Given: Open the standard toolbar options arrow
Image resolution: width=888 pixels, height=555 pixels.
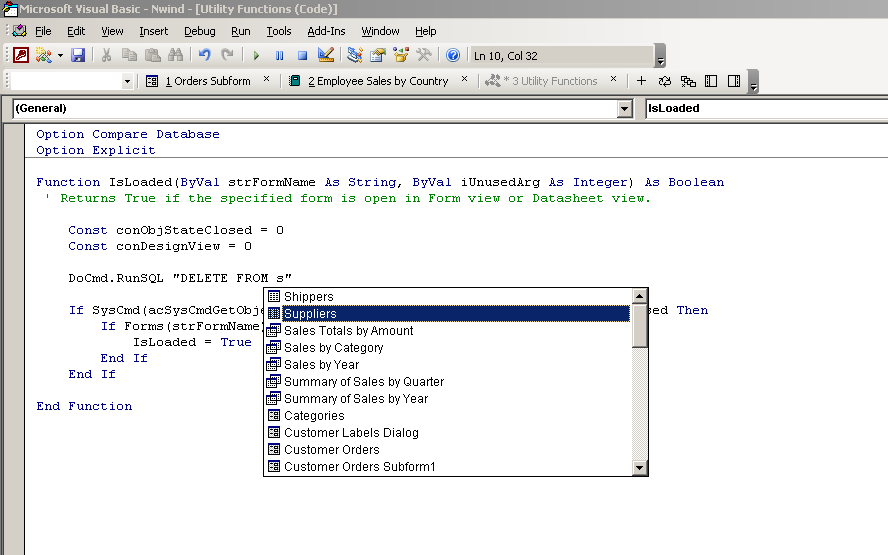Looking at the screenshot, I should click(x=660, y=56).
